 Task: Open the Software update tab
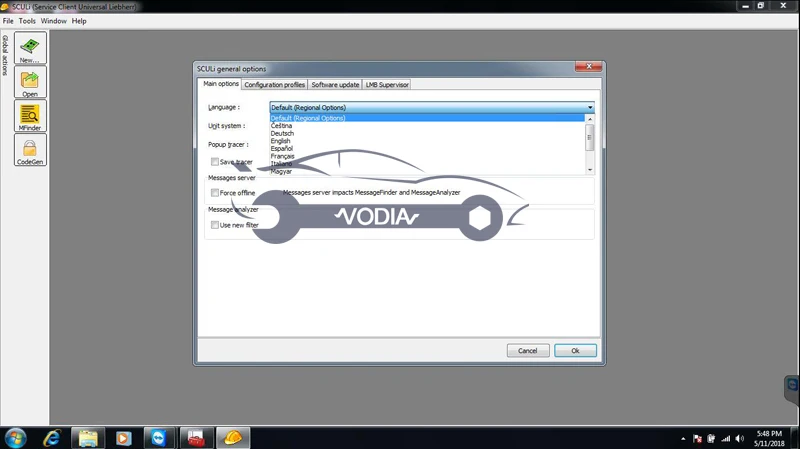pyautogui.click(x=335, y=85)
